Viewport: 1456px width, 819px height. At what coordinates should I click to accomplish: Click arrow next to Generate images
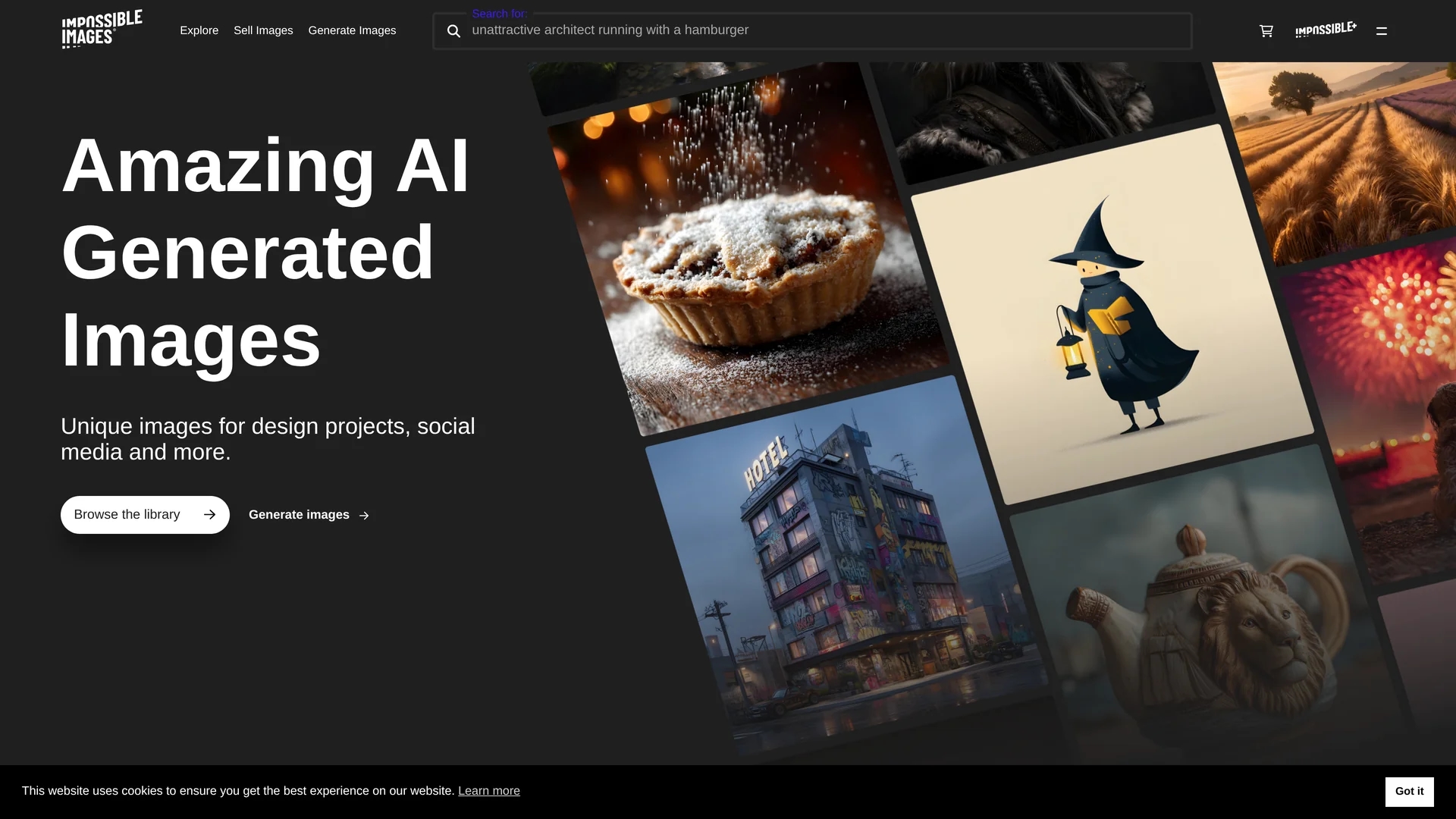pos(364,516)
